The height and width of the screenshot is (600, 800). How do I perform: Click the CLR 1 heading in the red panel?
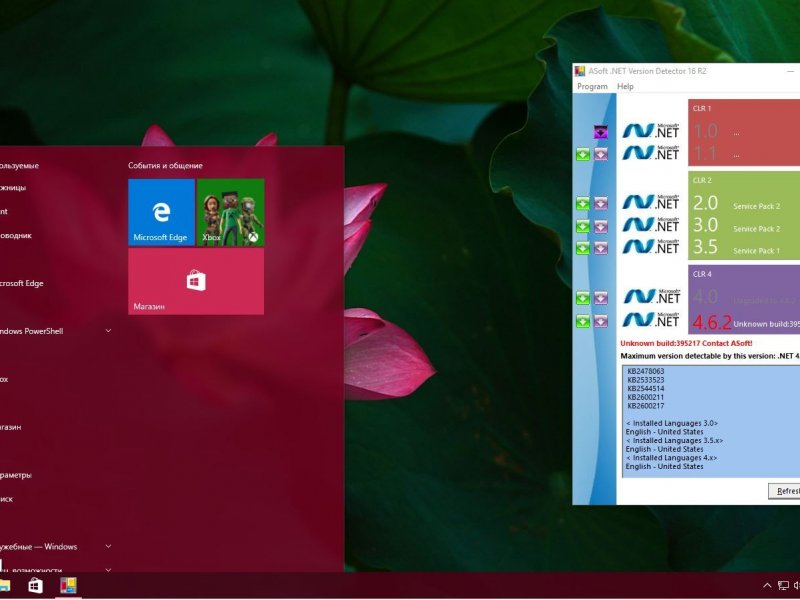pyautogui.click(x=702, y=108)
